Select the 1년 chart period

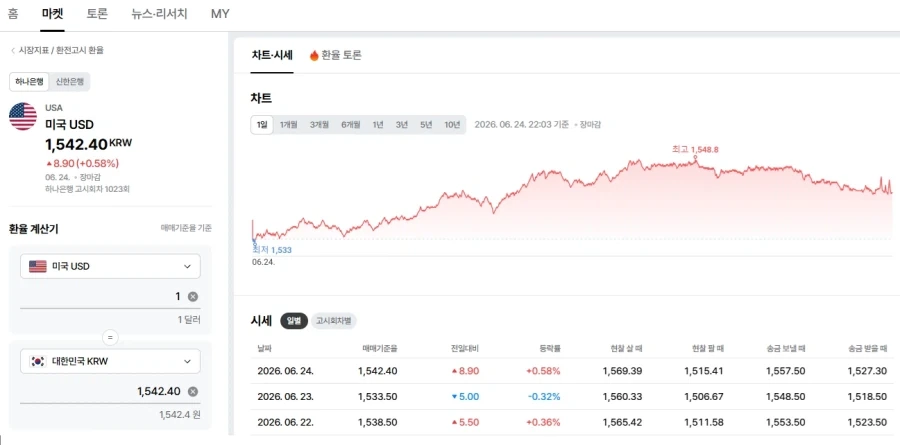click(378, 125)
